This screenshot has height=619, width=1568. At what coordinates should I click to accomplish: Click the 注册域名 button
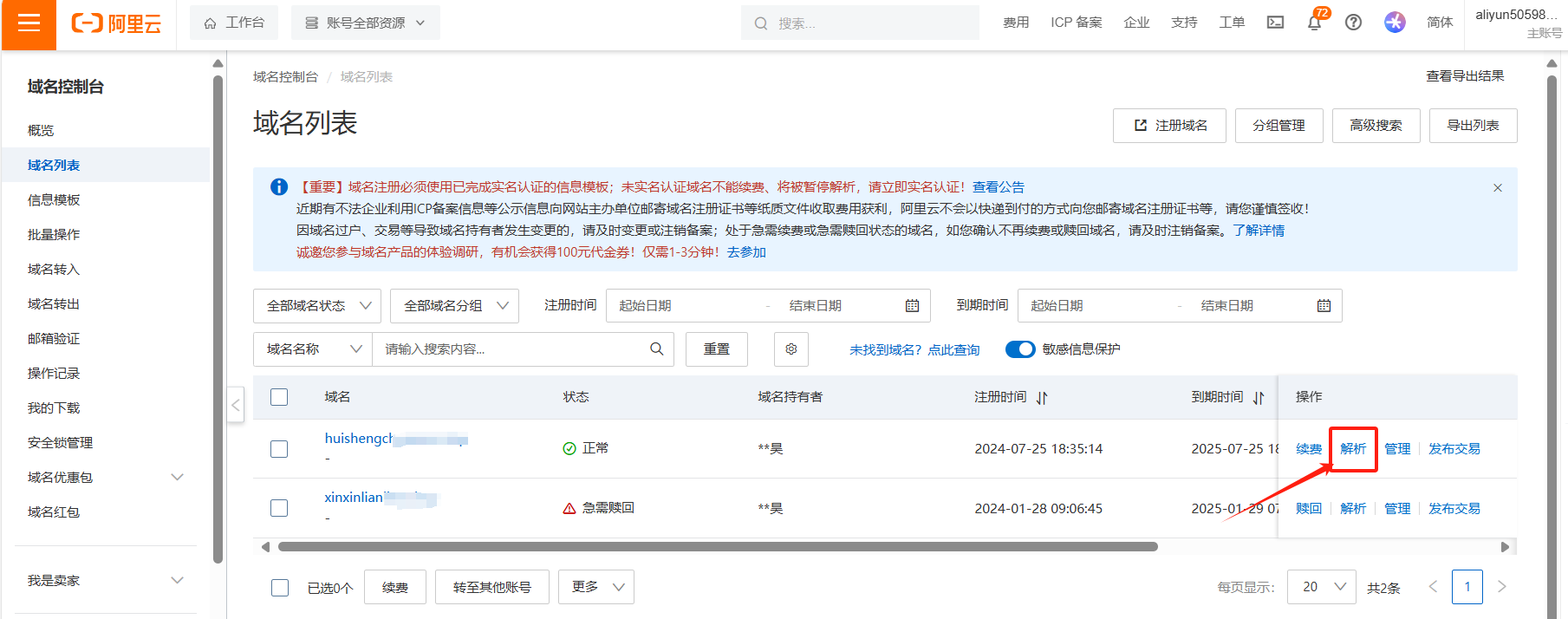(1169, 126)
